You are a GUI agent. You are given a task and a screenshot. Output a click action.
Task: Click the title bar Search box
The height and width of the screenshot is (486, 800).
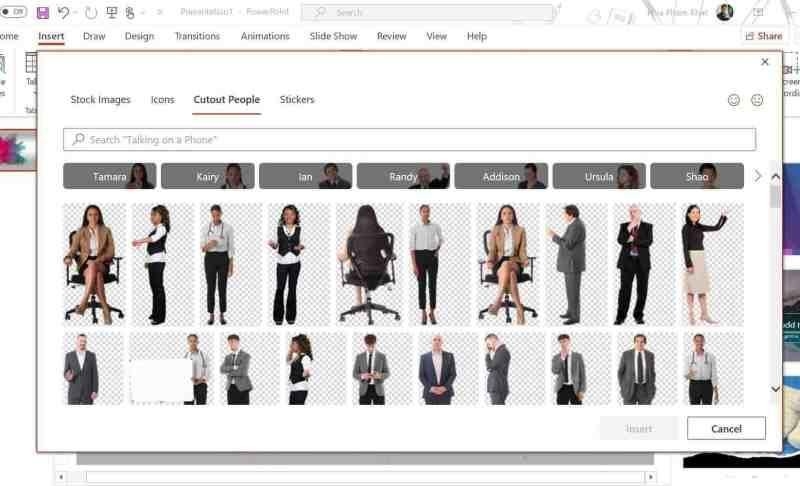pyautogui.click(x=428, y=12)
